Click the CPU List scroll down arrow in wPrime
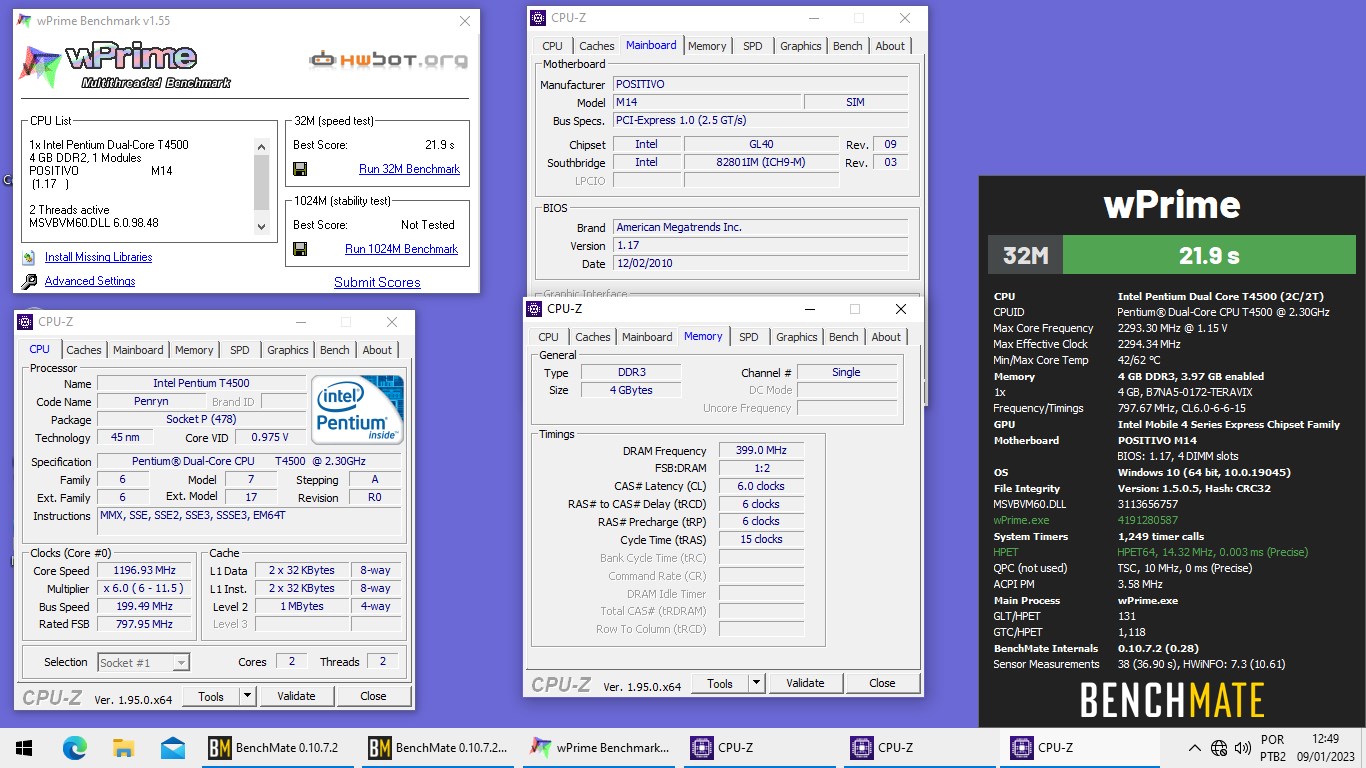 click(x=262, y=227)
